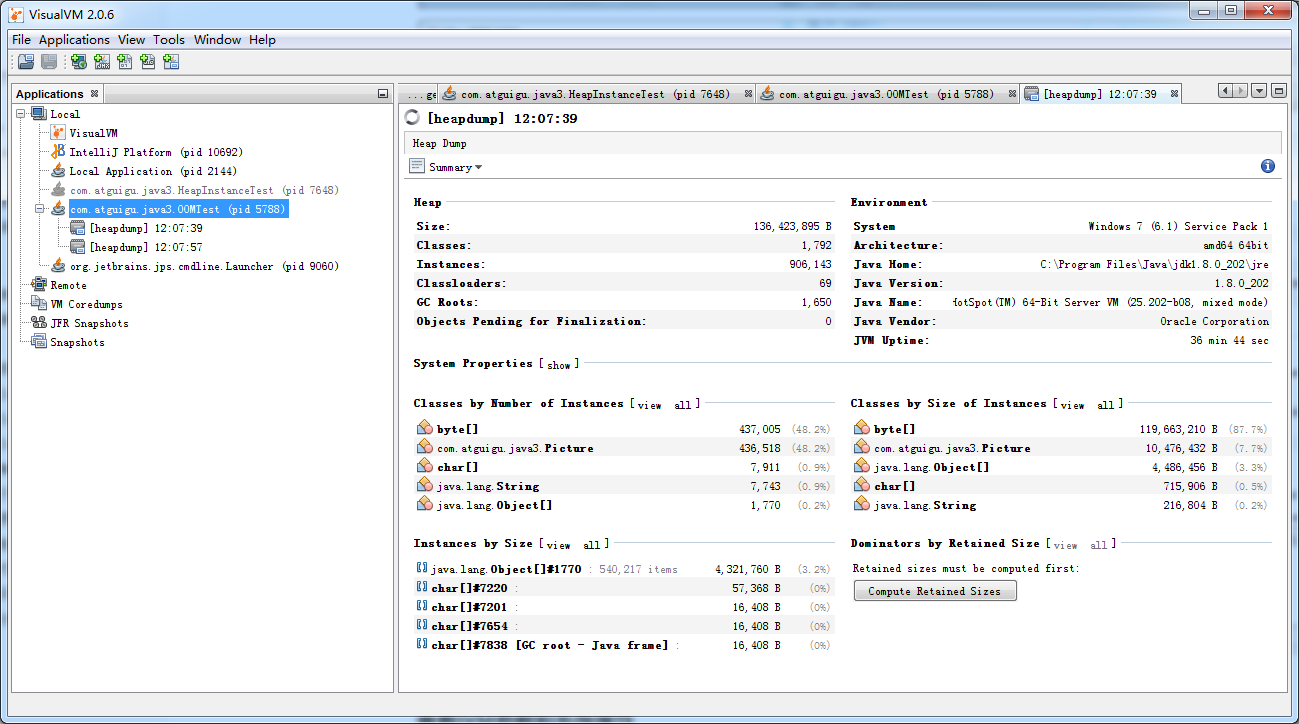This screenshot has height=724, width=1299.
Task: Click char[]#7220 instance row
Action: tap(625, 588)
